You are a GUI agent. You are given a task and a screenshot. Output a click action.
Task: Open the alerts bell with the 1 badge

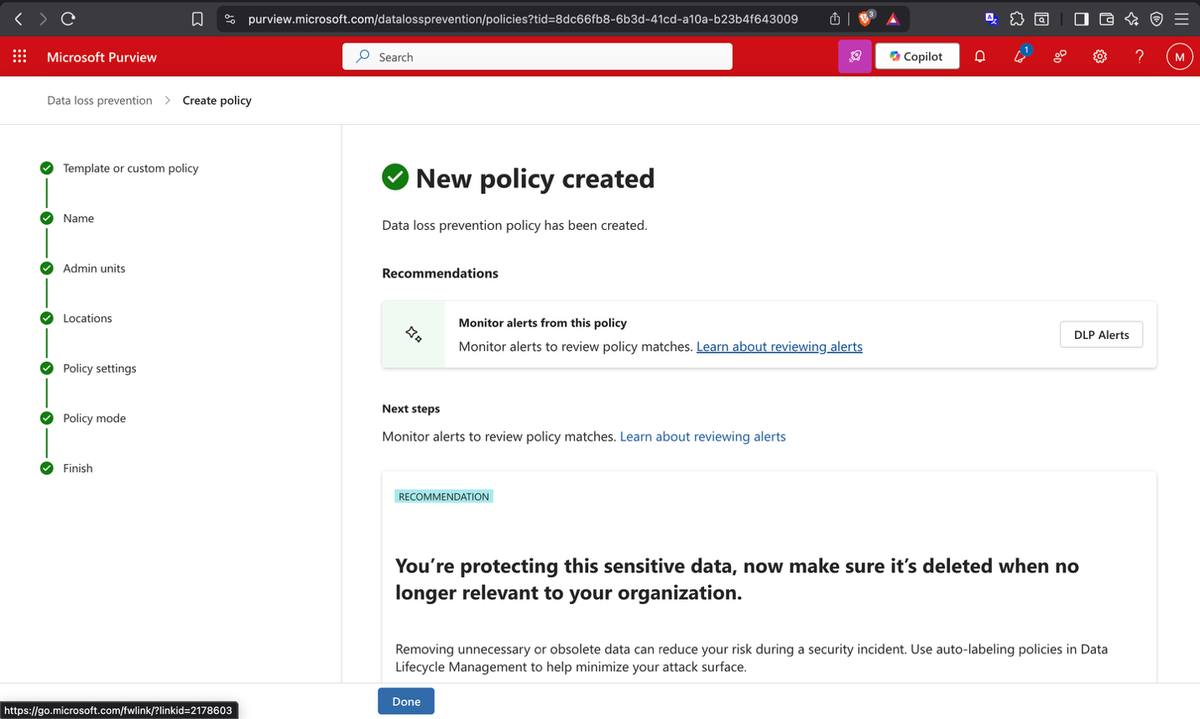(1021, 56)
